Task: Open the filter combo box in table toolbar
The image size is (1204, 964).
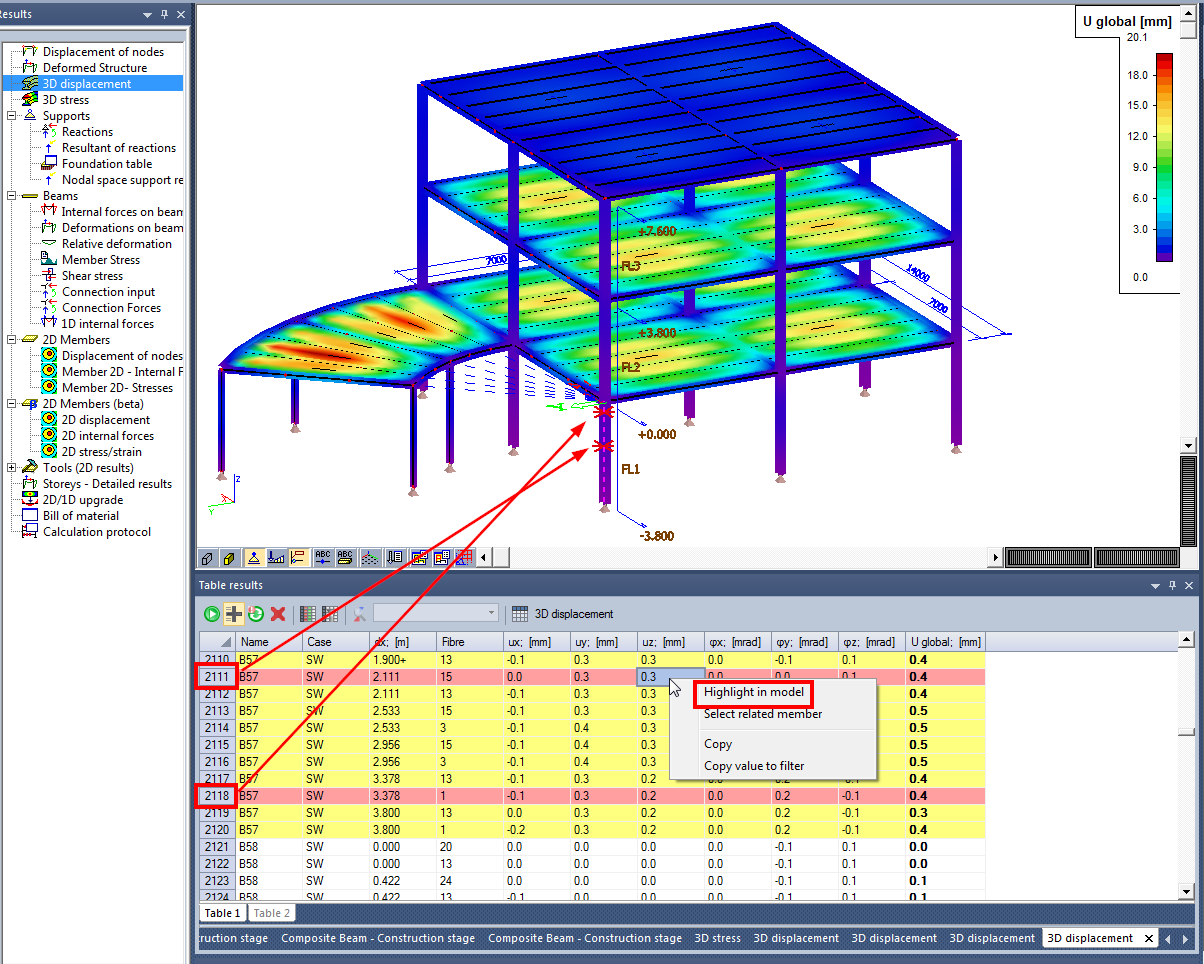Action: point(435,613)
